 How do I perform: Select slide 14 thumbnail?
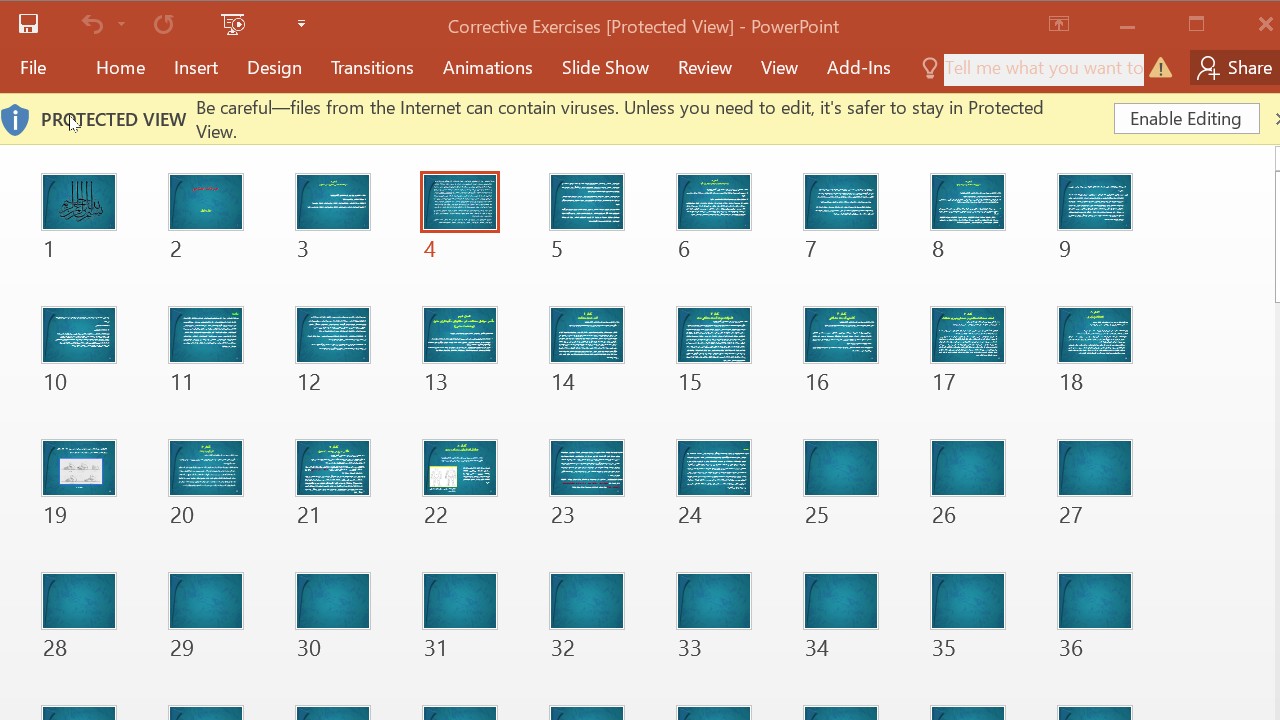(x=587, y=335)
